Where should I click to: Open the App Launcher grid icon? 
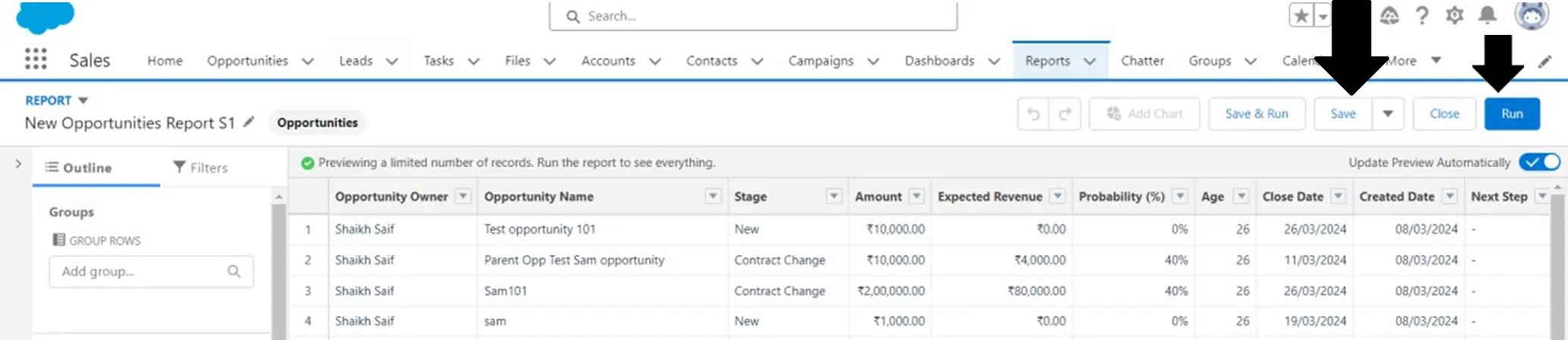(36, 59)
